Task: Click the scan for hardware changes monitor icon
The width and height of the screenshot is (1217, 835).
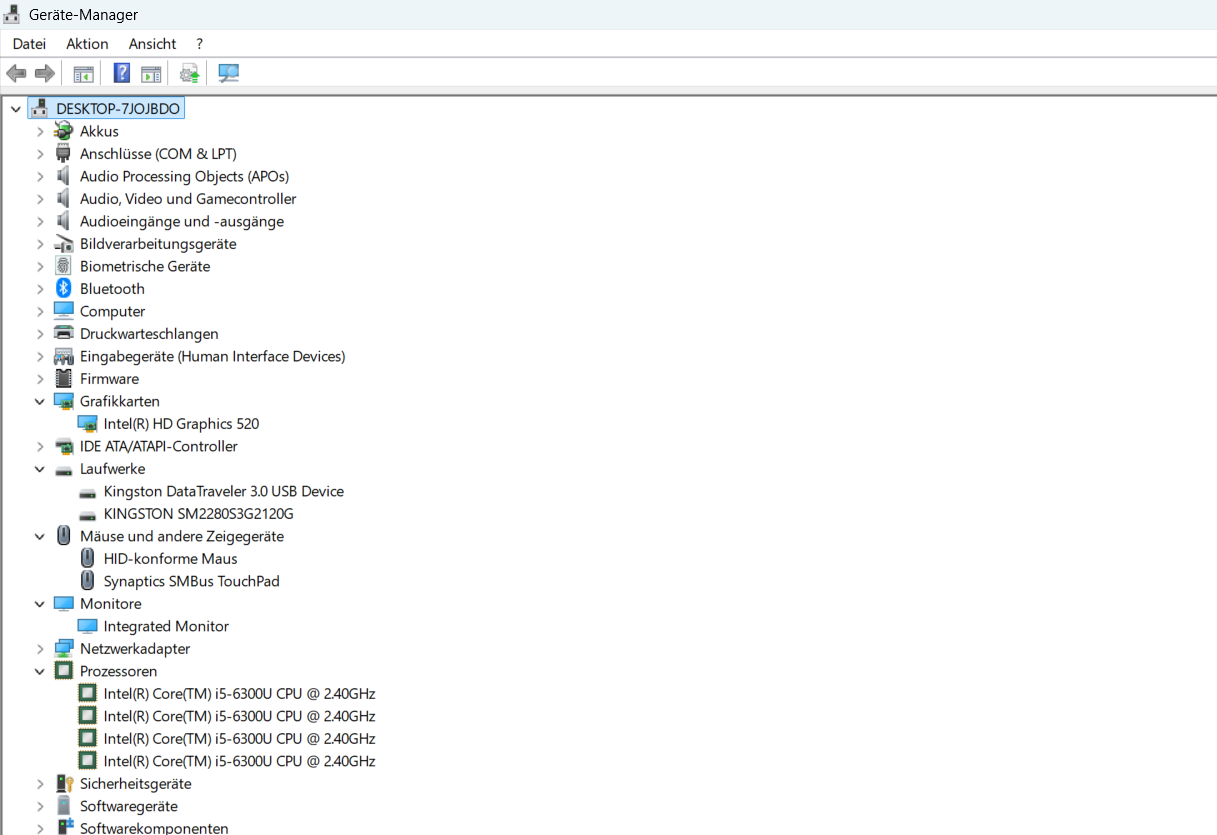Action: [229, 73]
